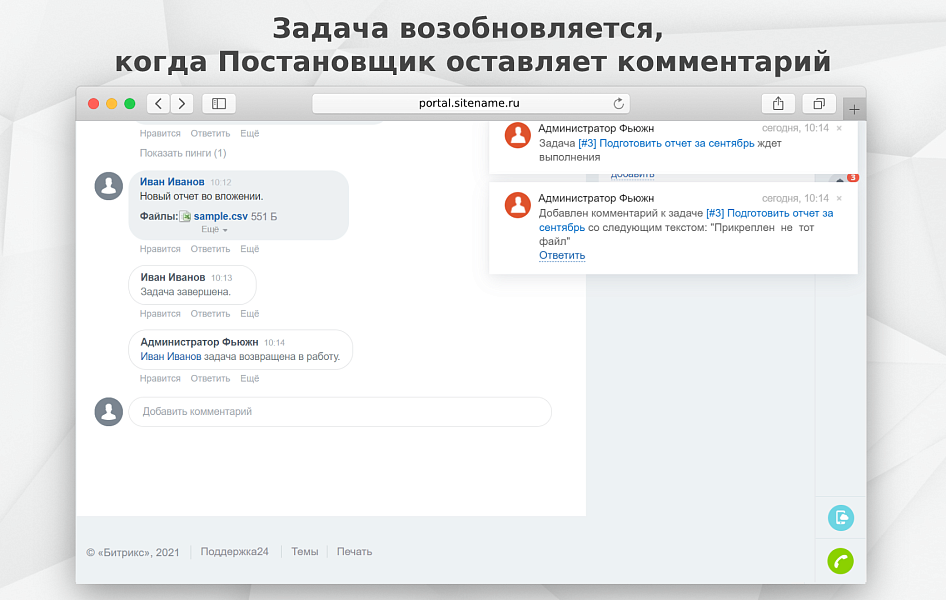The height and width of the screenshot is (600, 946).
Task: Expand «Ещё» under the sample.csv attachment
Action: pyautogui.click(x=212, y=229)
